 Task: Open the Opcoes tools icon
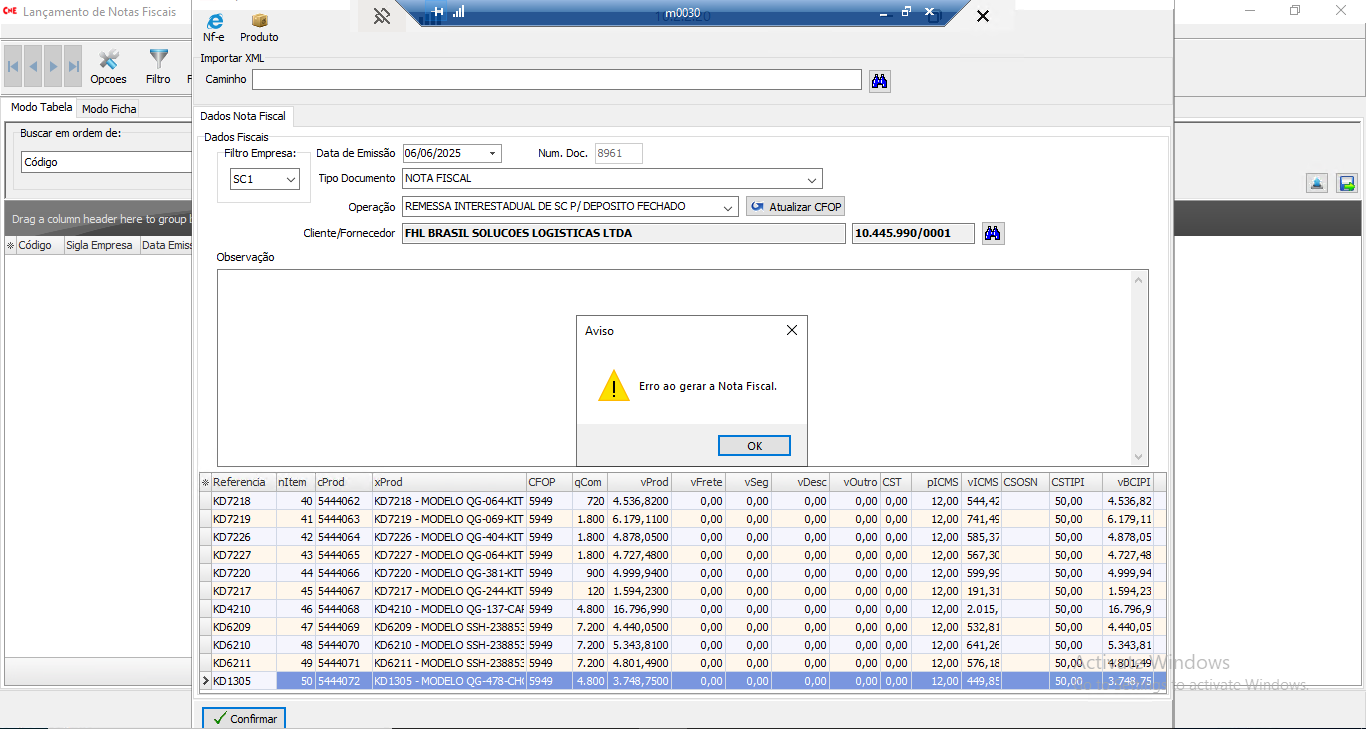pos(108,61)
